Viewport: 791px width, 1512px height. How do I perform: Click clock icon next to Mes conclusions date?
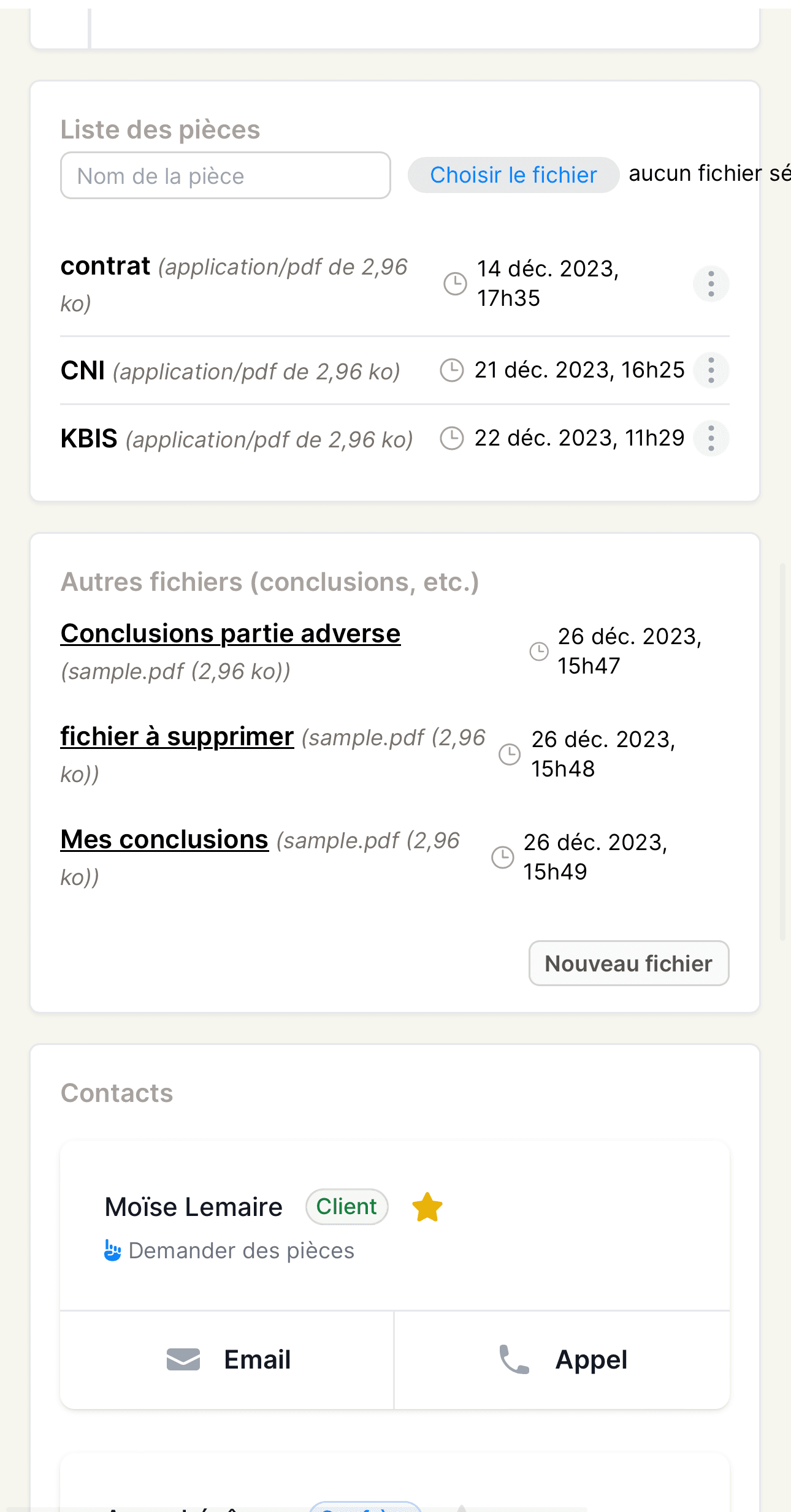(x=503, y=857)
